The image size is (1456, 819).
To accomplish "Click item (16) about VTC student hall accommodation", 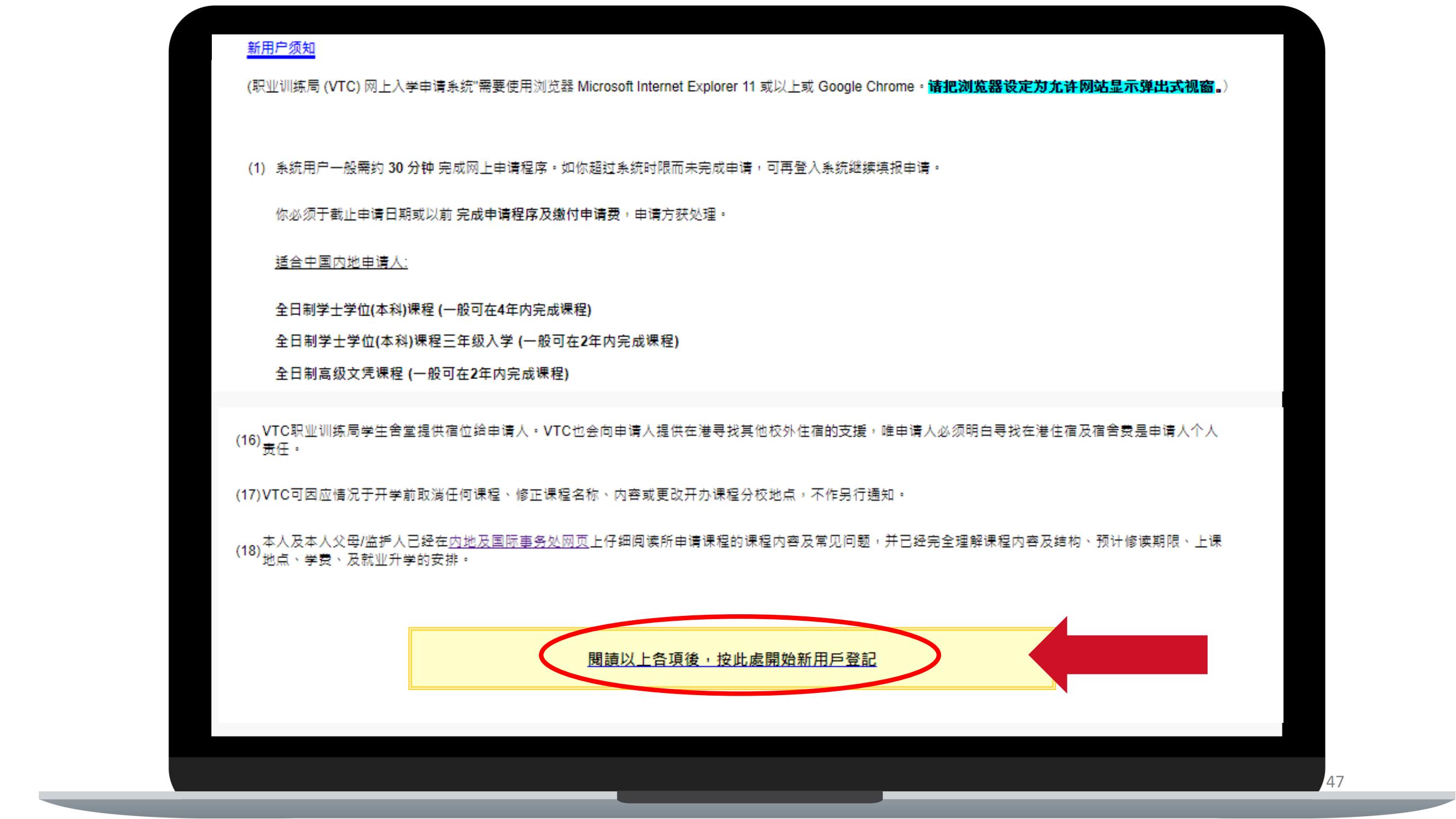I will [727, 440].
